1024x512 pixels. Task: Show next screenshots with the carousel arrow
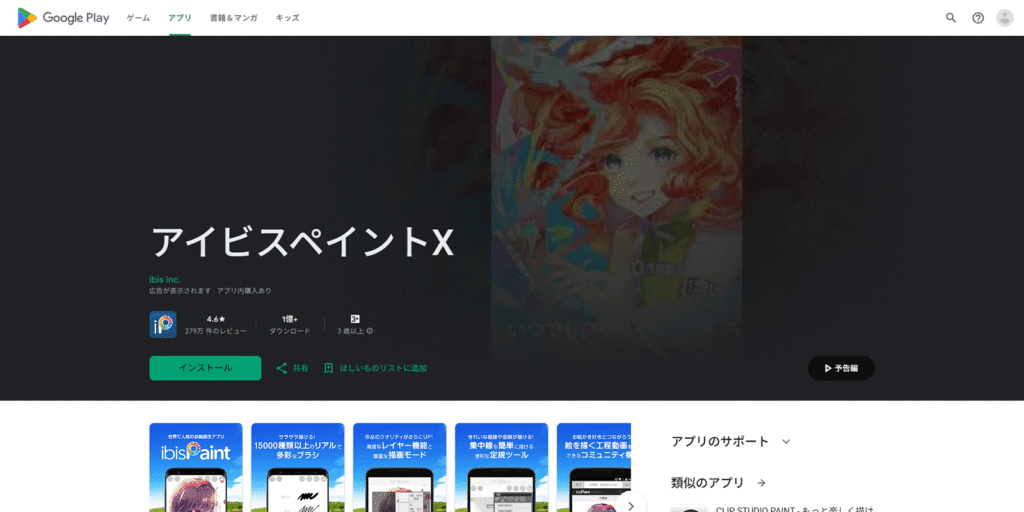pyautogui.click(x=630, y=506)
